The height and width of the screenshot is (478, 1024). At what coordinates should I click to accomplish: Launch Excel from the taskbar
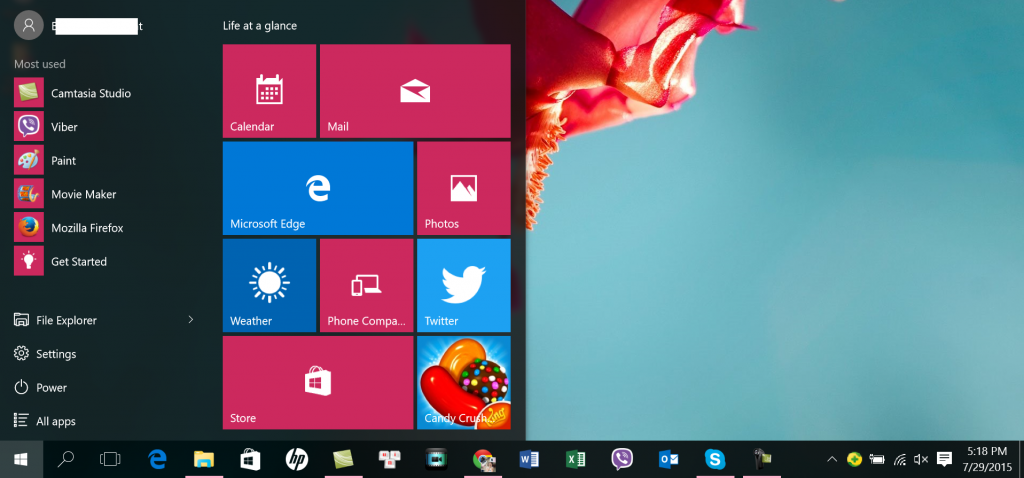click(575, 460)
